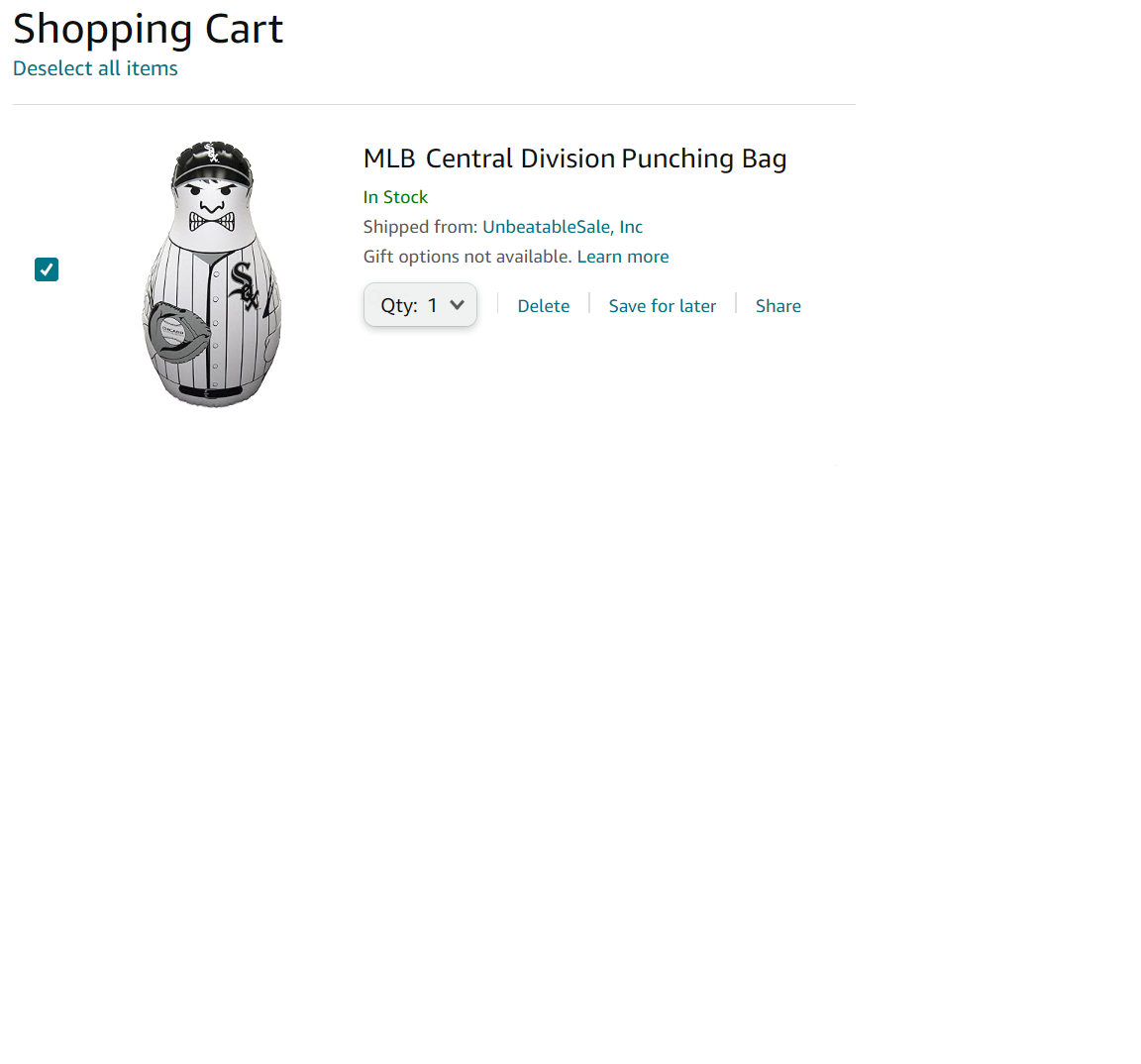Open the MLB Central Division Punching Bag title
The width and height of the screenshot is (1141, 1064).
[574, 159]
